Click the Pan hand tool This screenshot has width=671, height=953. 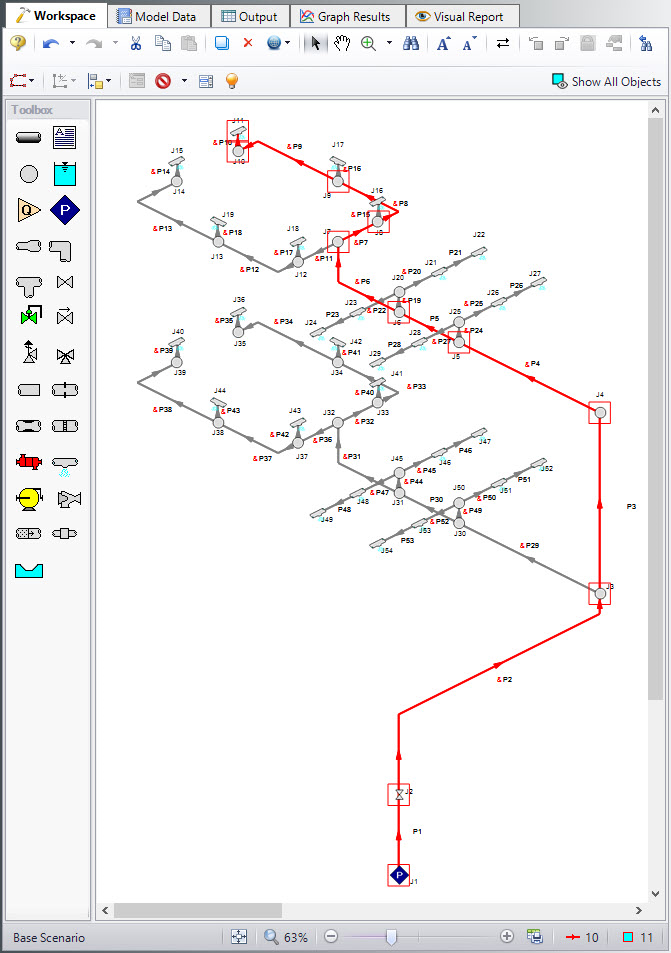(341, 43)
